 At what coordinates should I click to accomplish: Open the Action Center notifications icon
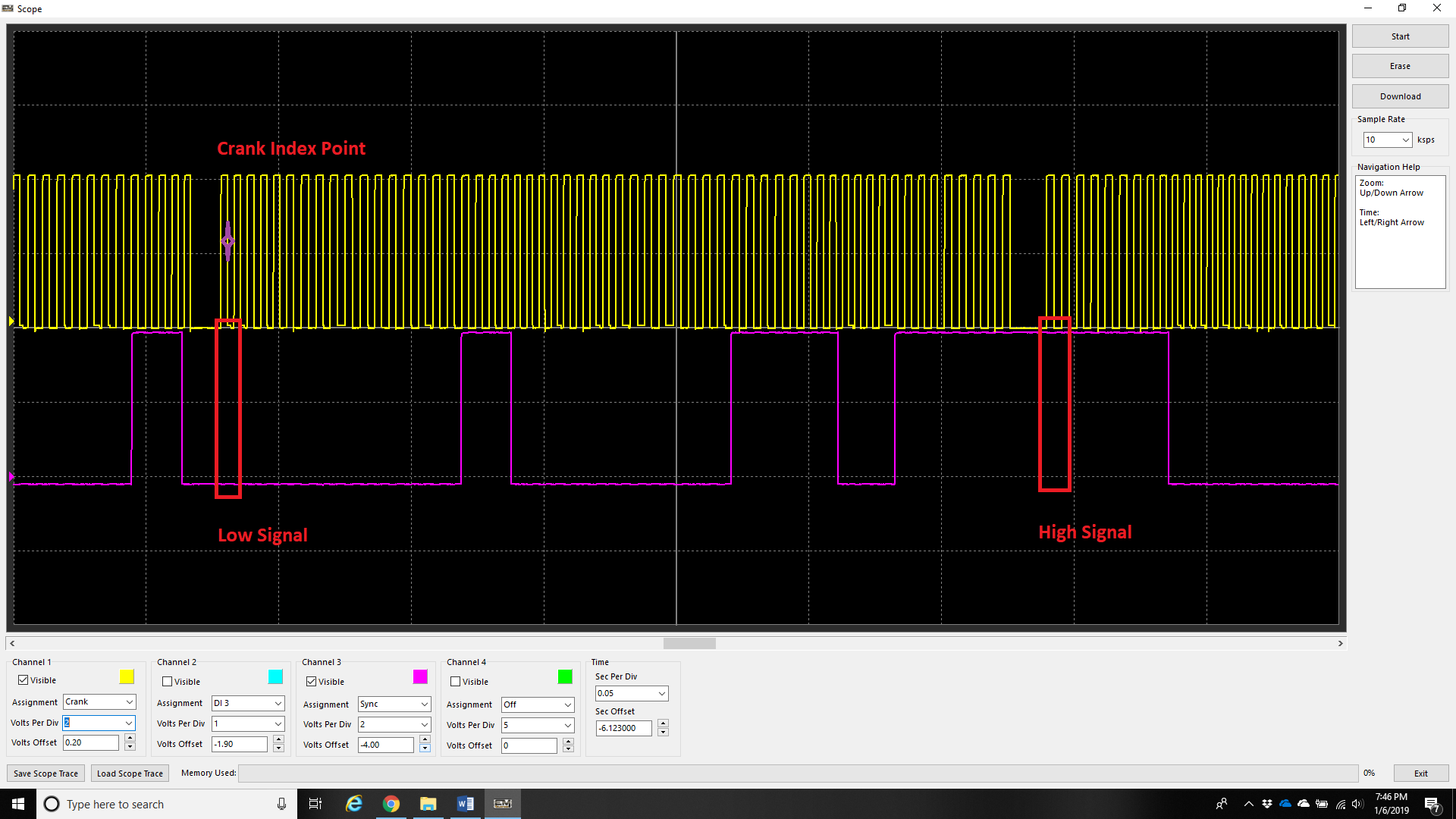coord(1432,804)
